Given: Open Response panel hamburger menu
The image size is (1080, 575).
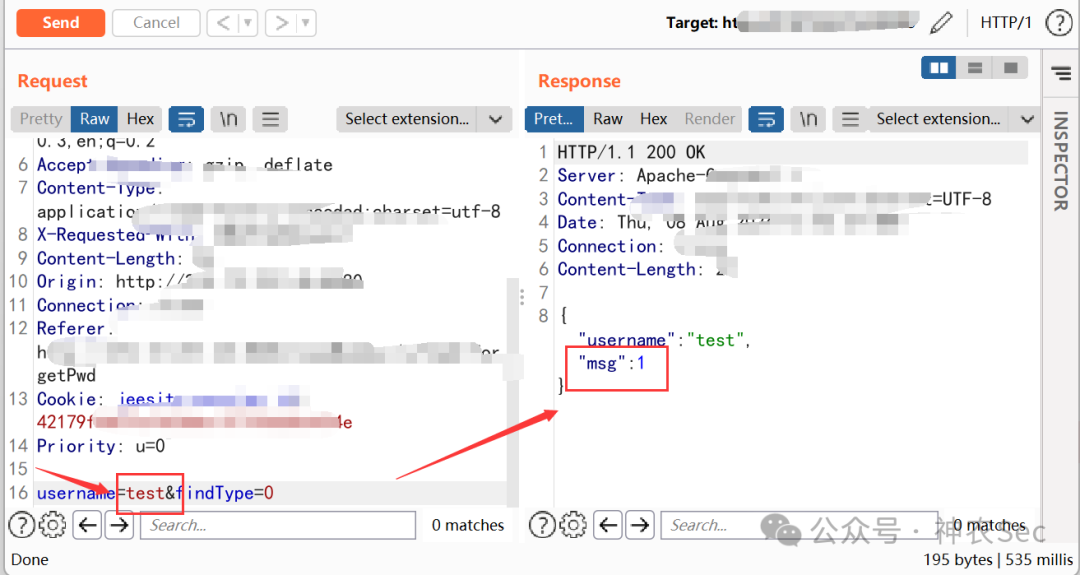Looking at the screenshot, I should tap(850, 119).
